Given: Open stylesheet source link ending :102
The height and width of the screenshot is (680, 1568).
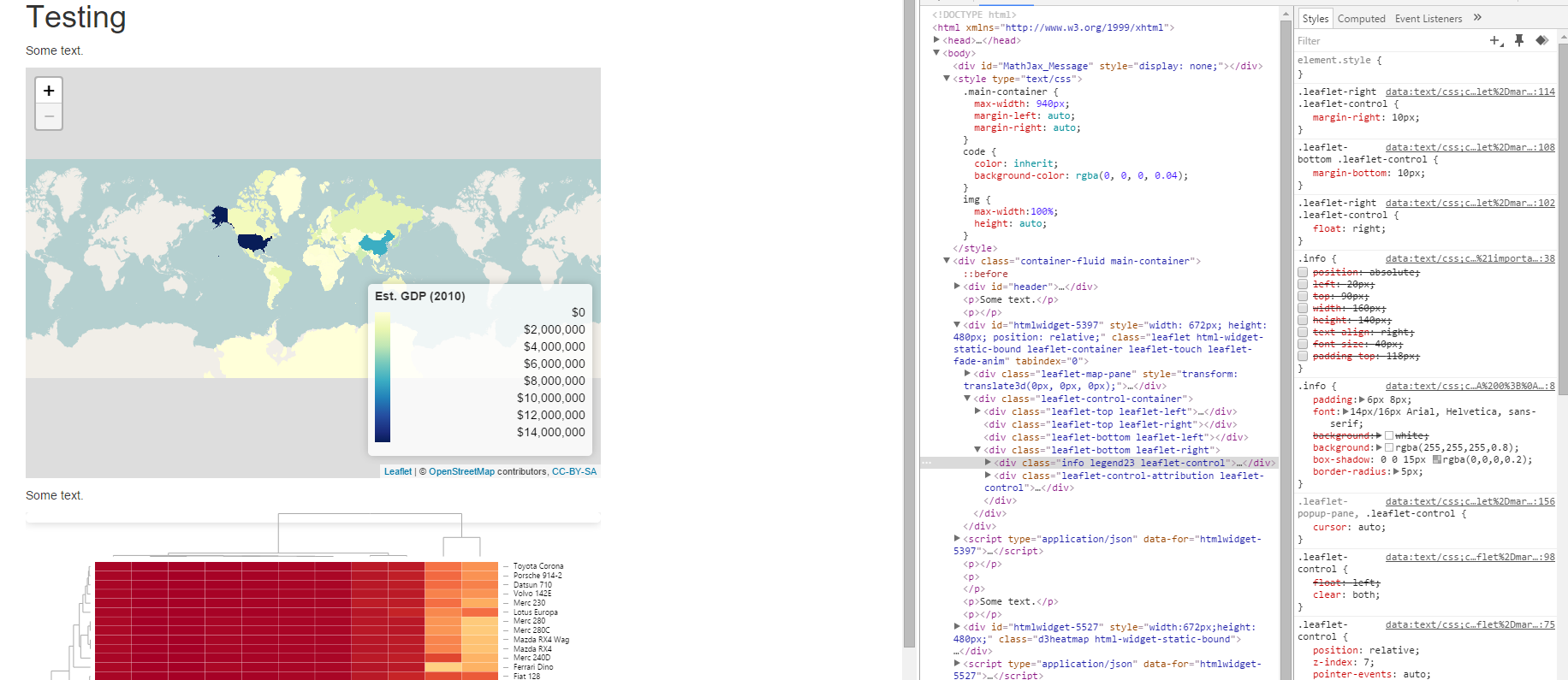Looking at the screenshot, I should [x=1470, y=203].
